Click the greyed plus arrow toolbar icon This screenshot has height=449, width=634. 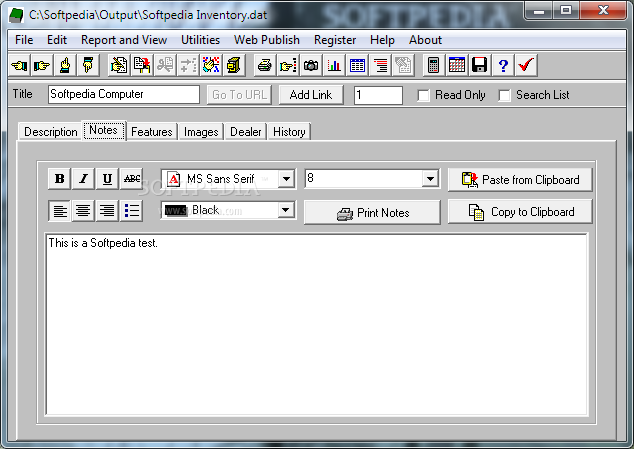(x=188, y=65)
